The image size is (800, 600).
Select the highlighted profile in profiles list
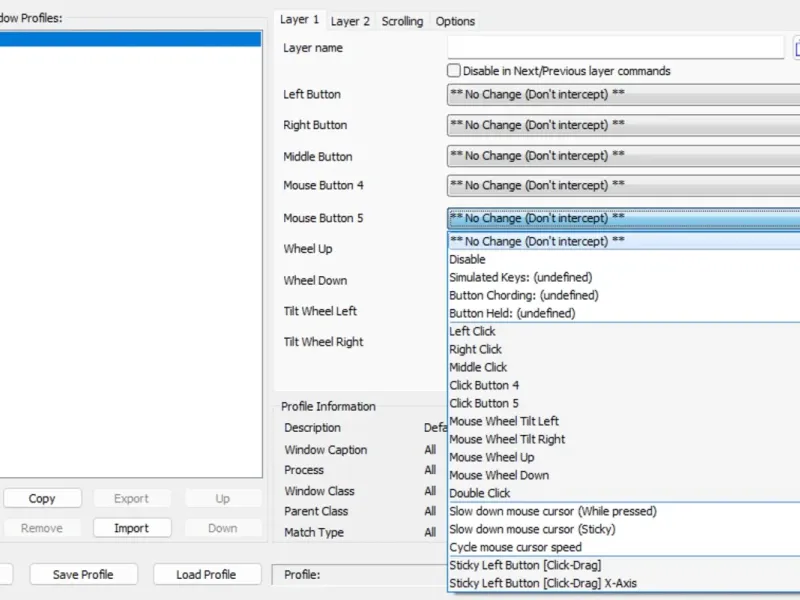point(130,39)
